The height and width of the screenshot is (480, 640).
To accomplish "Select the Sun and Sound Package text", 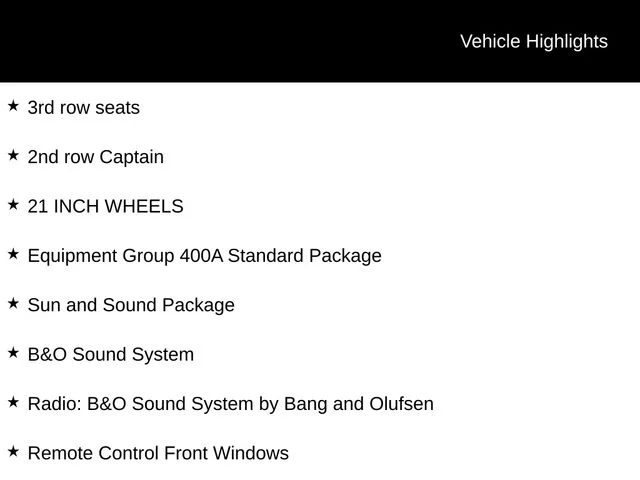I will 131,306.
